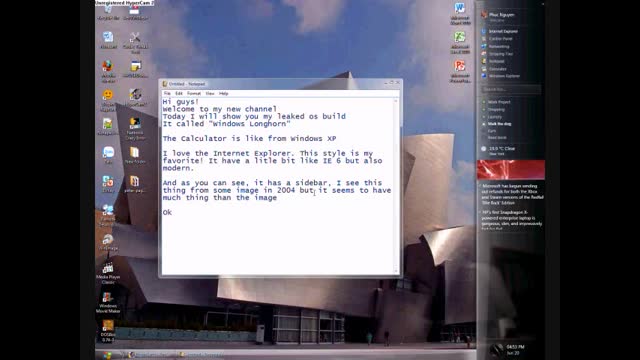The height and width of the screenshot is (360, 640).
Task: Open Windows Movie Maker desktop shortcut
Action: [108, 302]
